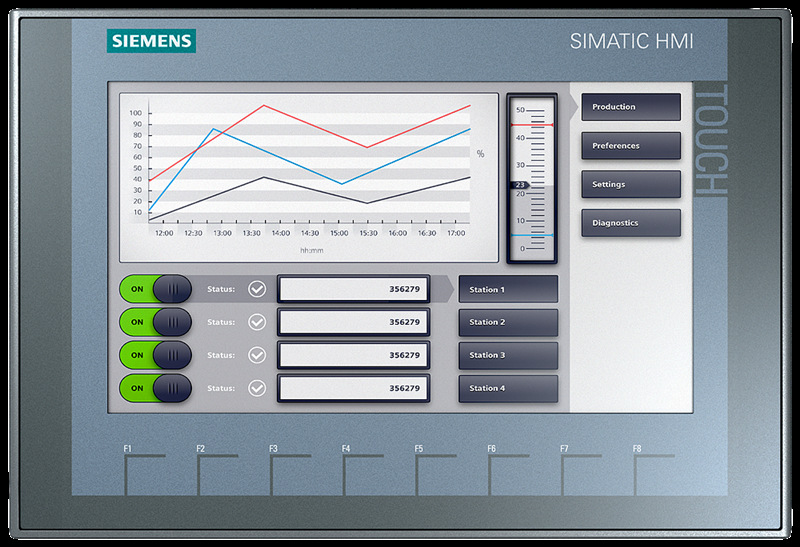Open the Production menu button

point(631,107)
